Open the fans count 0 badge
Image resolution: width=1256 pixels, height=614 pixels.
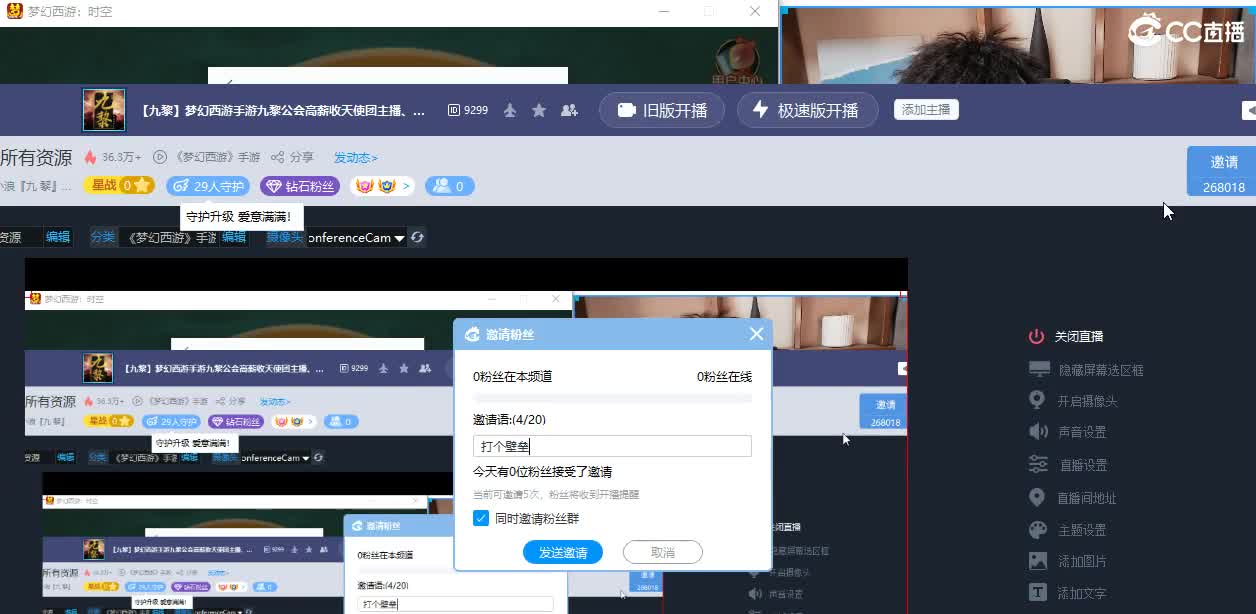coord(449,186)
